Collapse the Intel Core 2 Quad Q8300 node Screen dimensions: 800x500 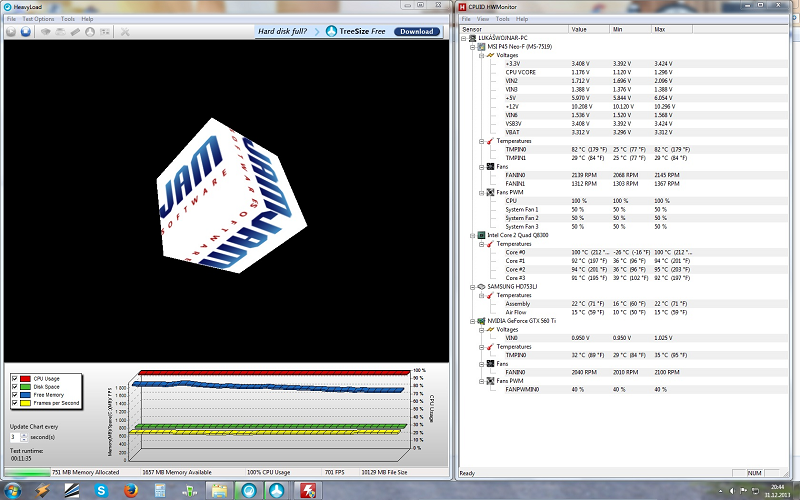[472, 235]
